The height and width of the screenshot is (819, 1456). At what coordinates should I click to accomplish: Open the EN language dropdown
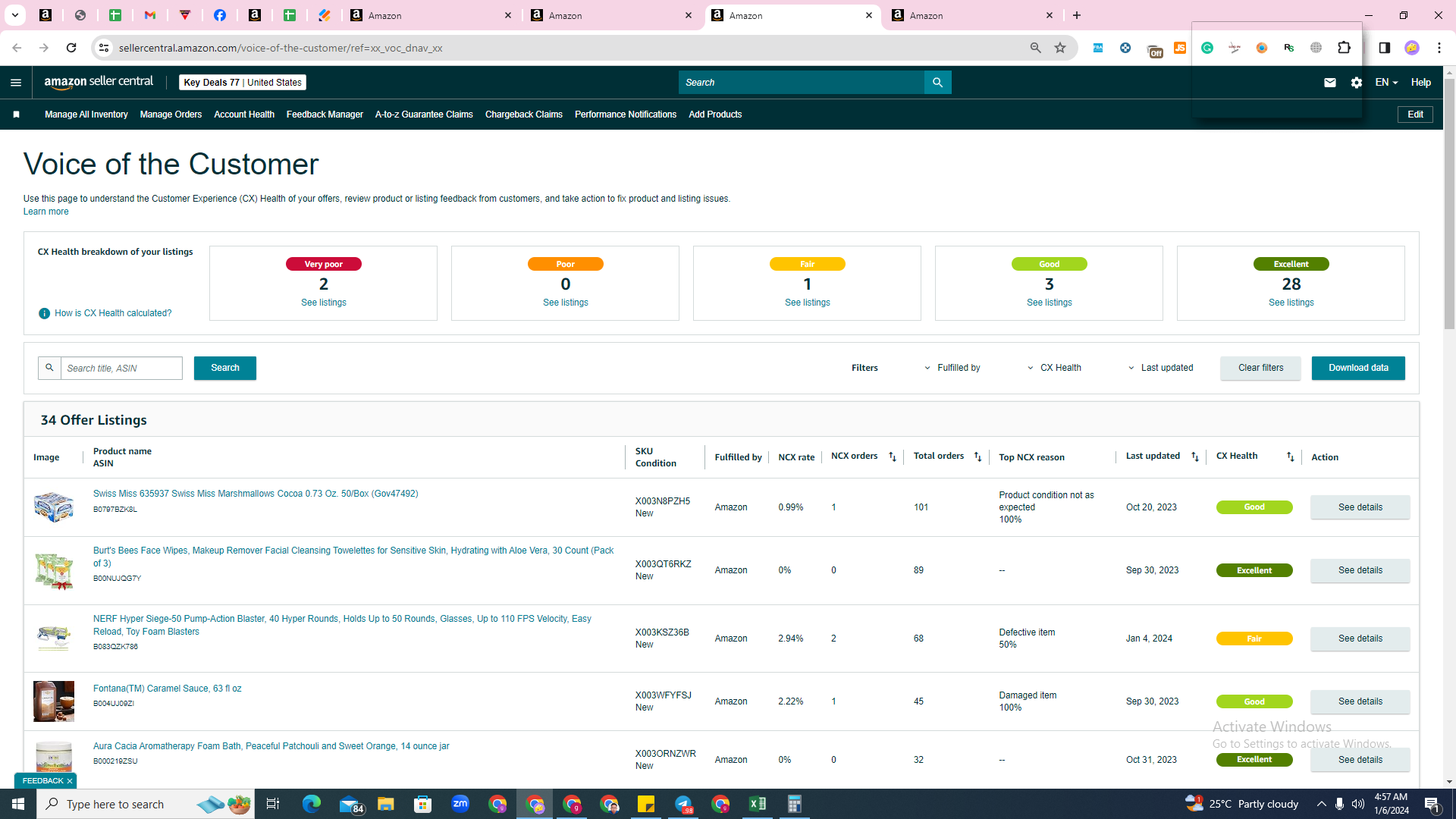point(1386,83)
